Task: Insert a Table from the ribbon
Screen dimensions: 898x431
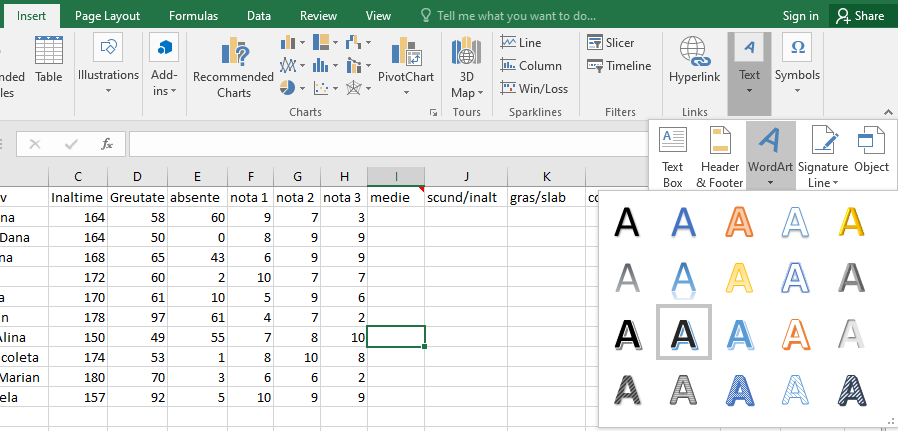Action: click(x=48, y=58)
